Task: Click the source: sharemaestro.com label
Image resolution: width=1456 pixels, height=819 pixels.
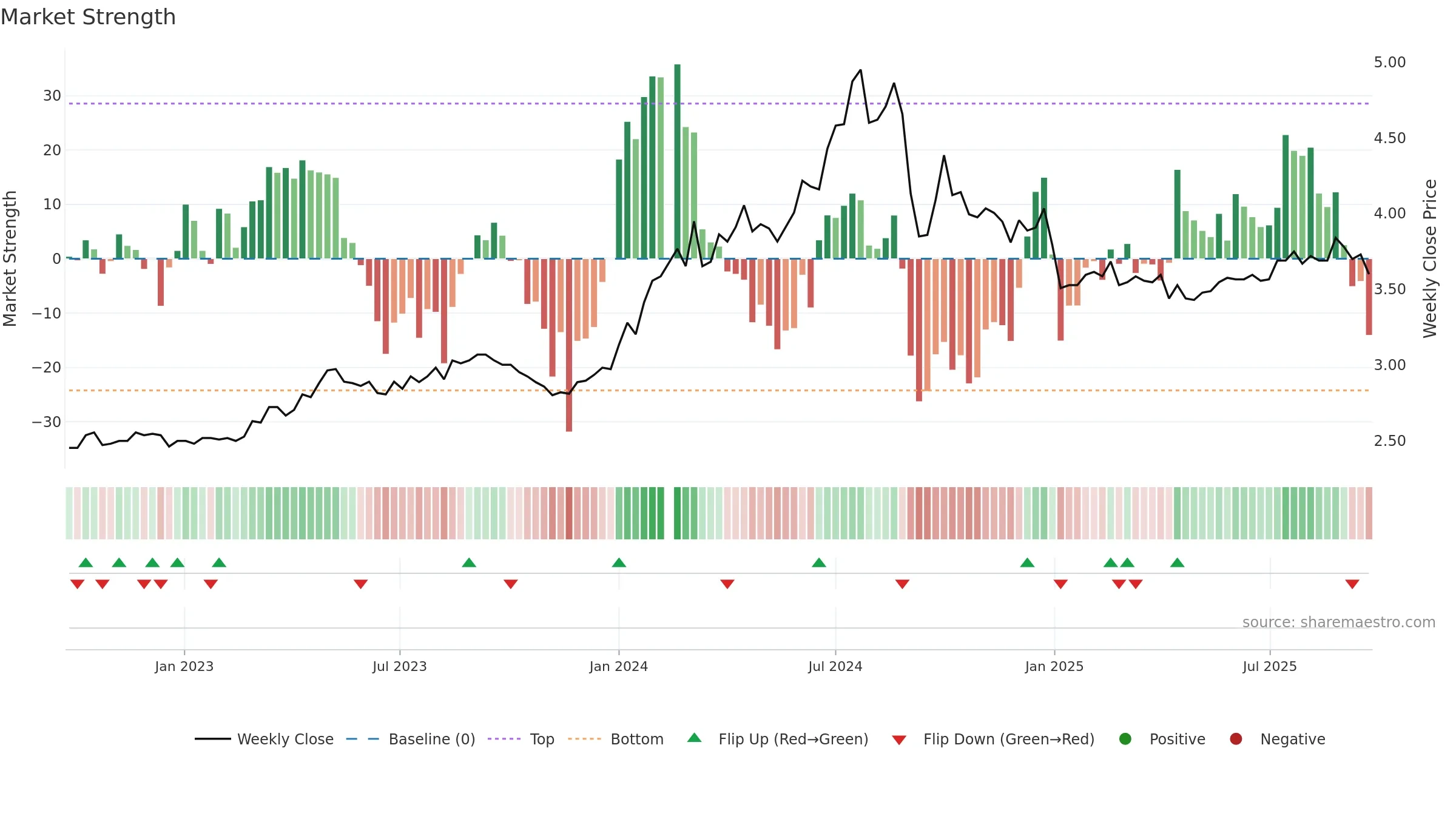Action: click(1339, 622)
